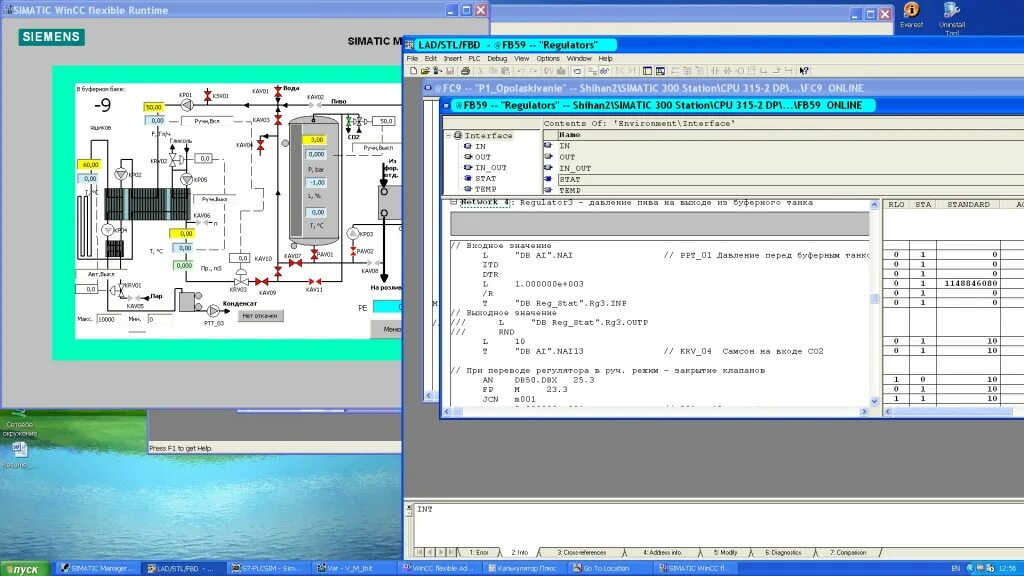Open the Window menu
Image resolution: width=1024 pixels, height=576 pixels.
(x=579, y=59)
